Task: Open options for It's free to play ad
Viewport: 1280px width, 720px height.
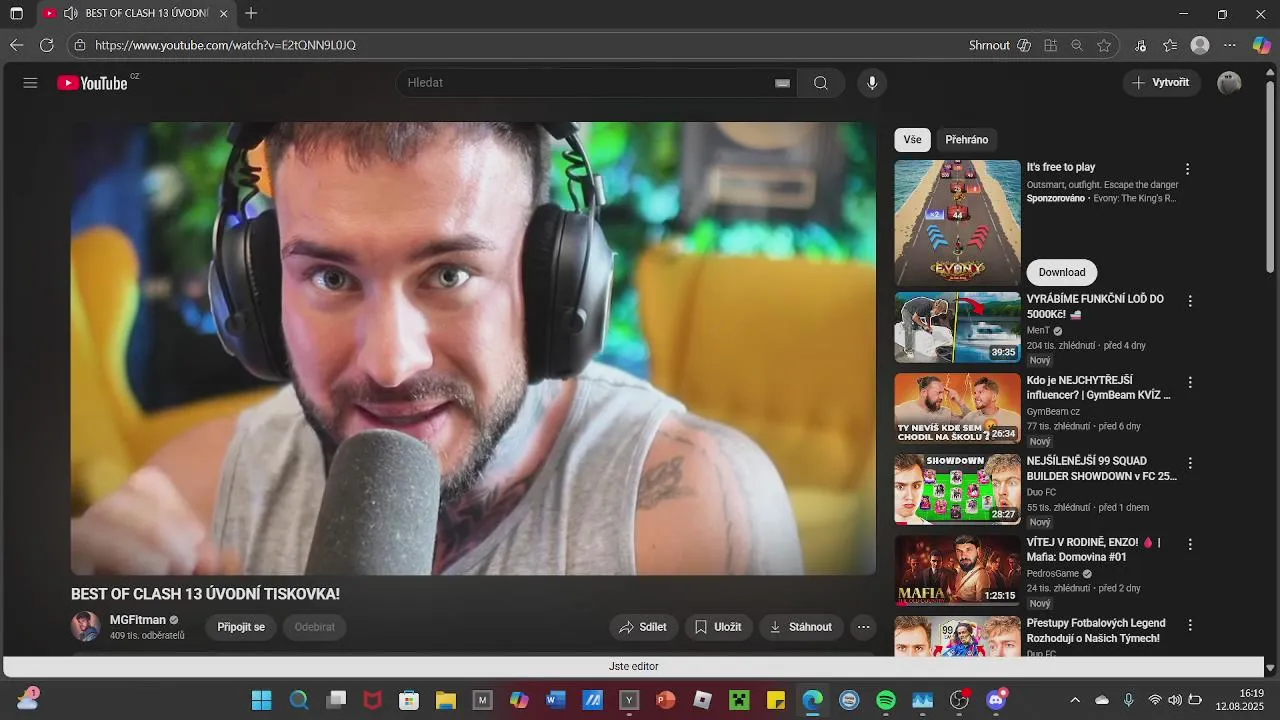Action: pos(1187,169)
